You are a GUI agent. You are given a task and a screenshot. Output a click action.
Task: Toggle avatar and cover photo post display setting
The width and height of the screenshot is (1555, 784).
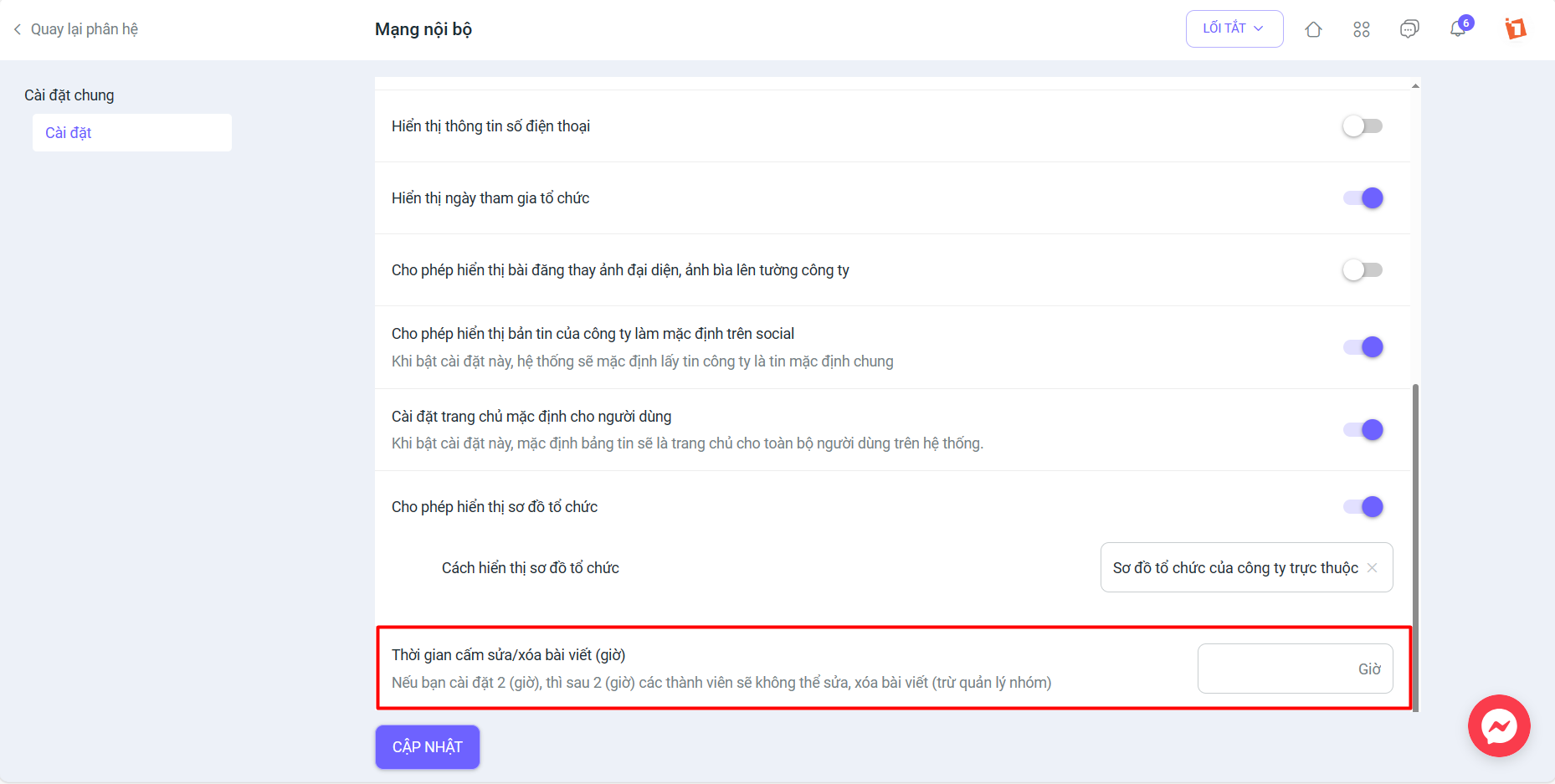point(1363,270)
